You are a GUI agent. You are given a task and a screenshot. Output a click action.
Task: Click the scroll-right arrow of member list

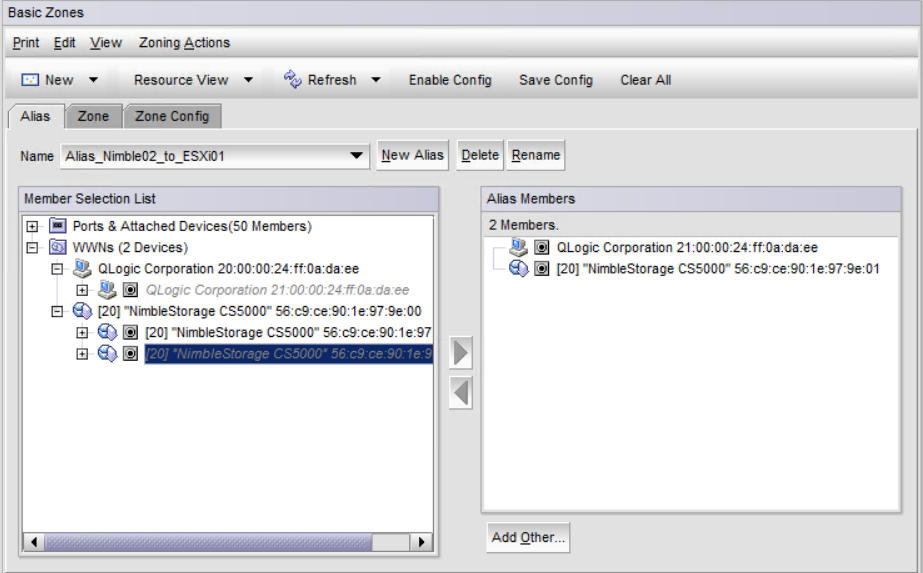click(x=421, y=542)
